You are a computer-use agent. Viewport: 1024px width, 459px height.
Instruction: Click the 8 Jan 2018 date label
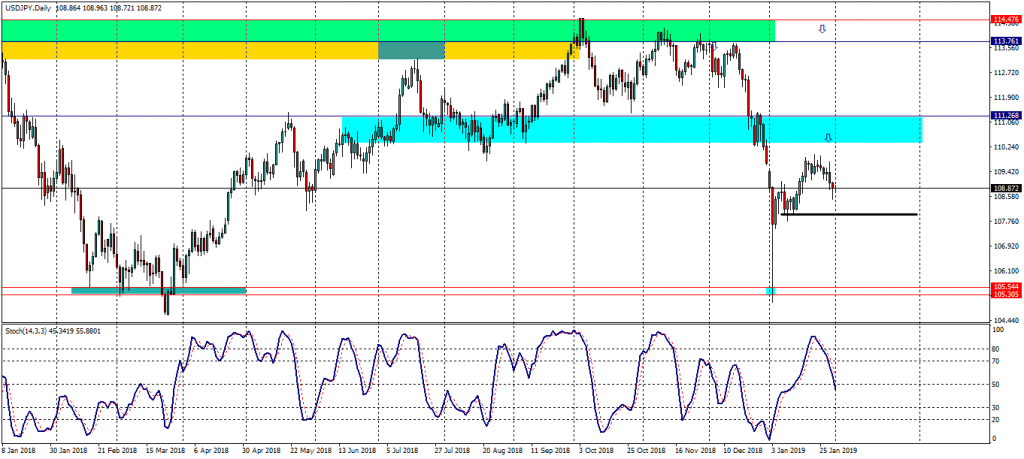point(21,451)
